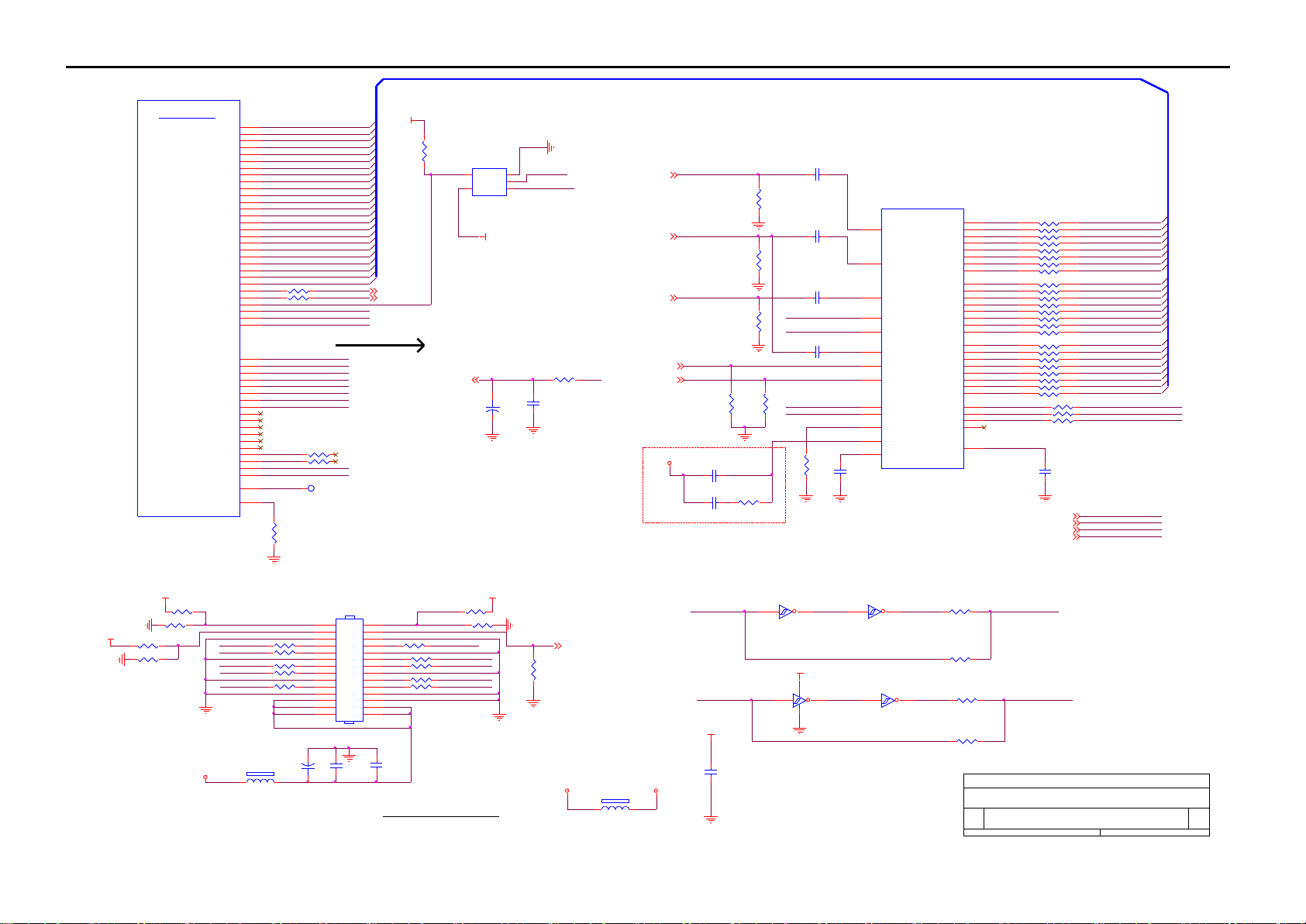
Task: Select resistor to ground under that output port
Action: (x=533, y=670)
